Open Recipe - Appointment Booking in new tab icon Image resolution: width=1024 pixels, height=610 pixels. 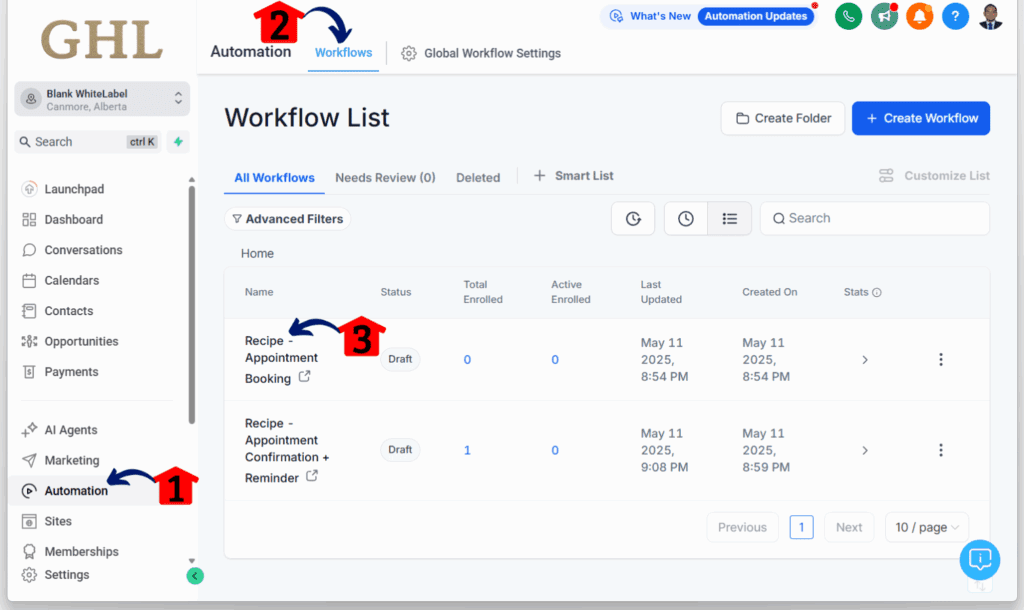click(304, 377)
